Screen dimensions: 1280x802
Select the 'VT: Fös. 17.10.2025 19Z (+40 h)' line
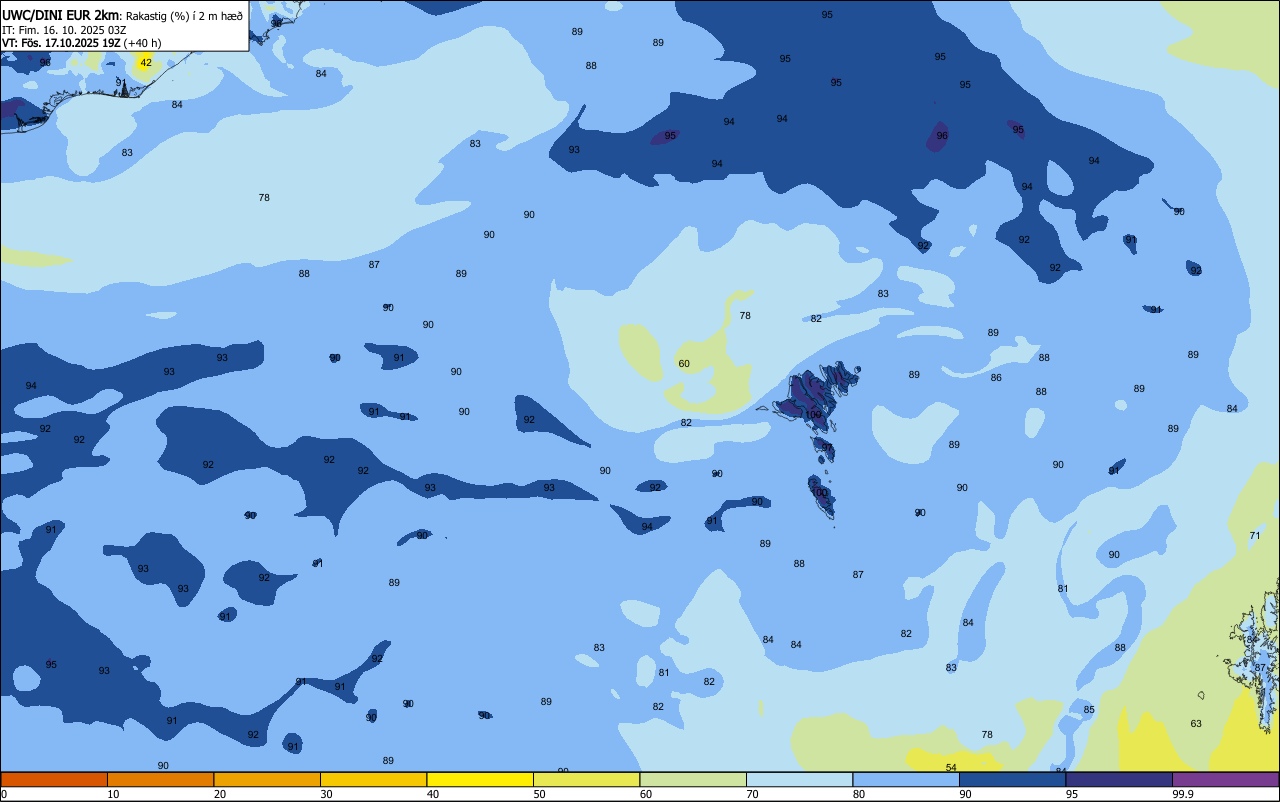pyautogui.click(x=81, y=43)
